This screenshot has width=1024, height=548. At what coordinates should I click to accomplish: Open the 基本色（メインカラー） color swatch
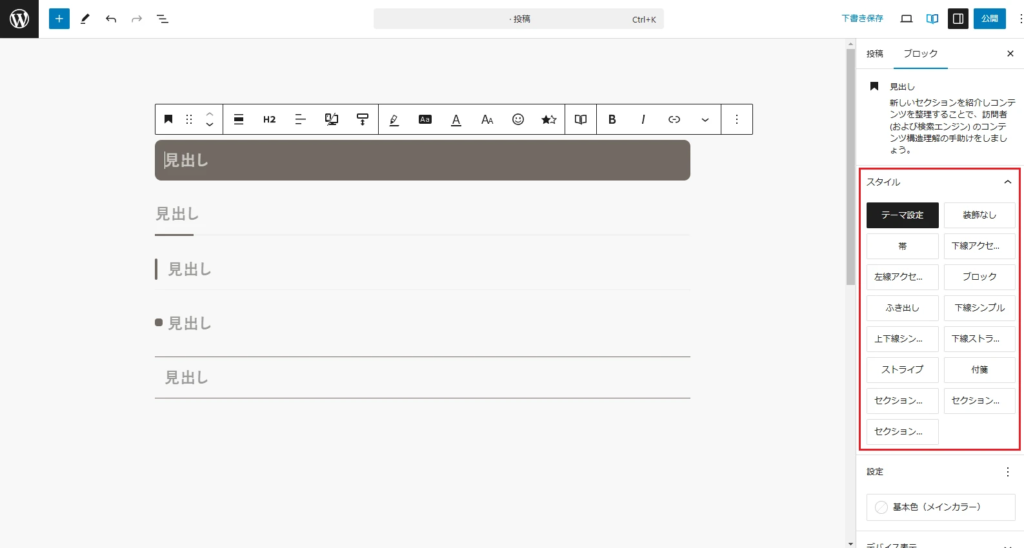click(x=940, y=507)
